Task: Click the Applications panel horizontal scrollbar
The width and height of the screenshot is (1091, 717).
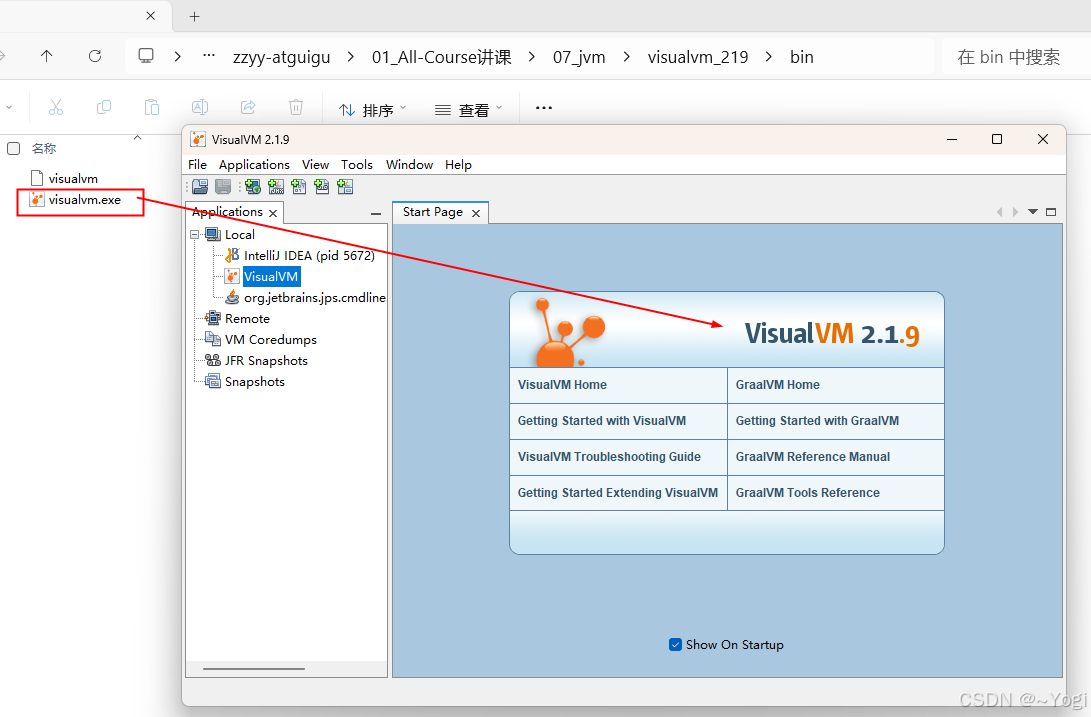Action: click(254, 669)
